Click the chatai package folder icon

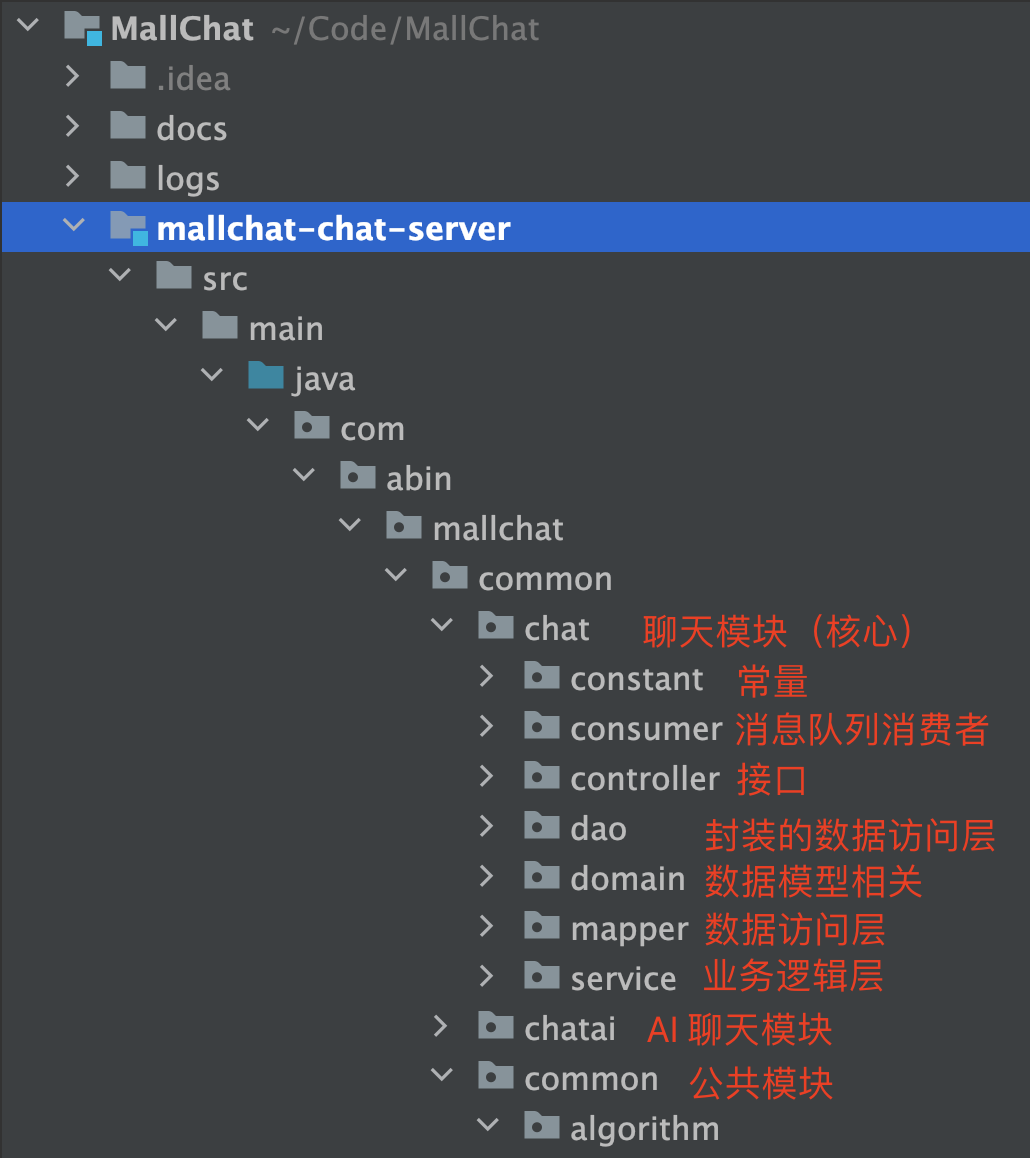click(x=495, y=1026)
